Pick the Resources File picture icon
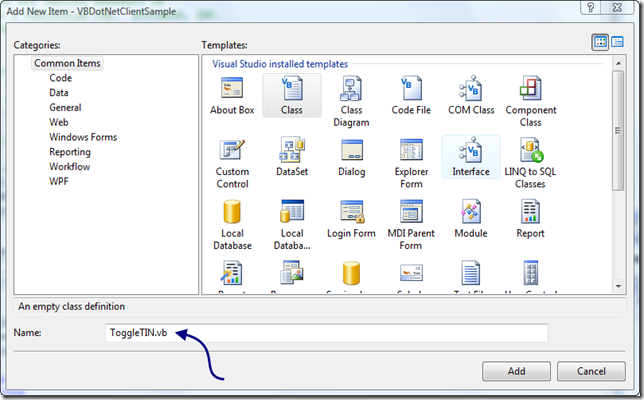Screen dimensions: 644x400 click(292, 273)
